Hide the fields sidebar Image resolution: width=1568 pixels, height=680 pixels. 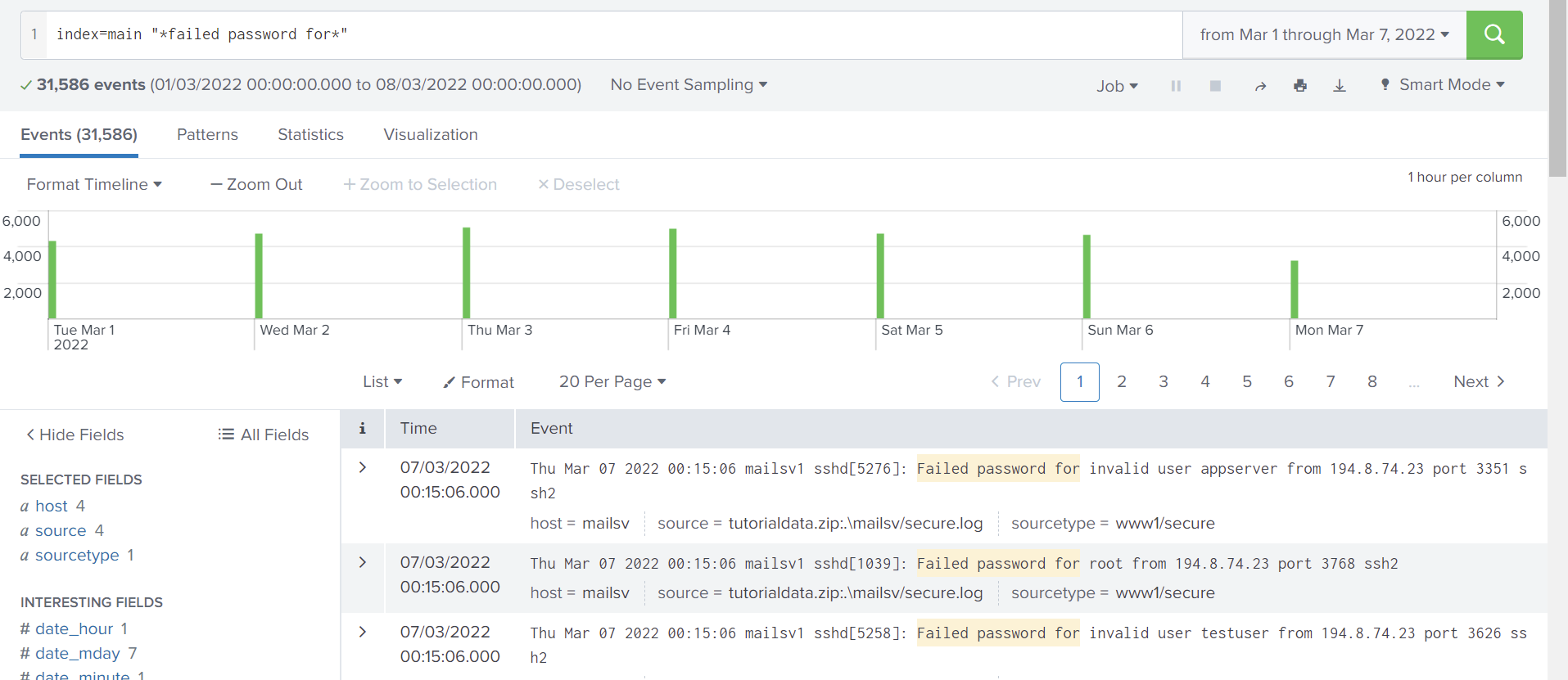pyautogui.click(x=75, y=435)
